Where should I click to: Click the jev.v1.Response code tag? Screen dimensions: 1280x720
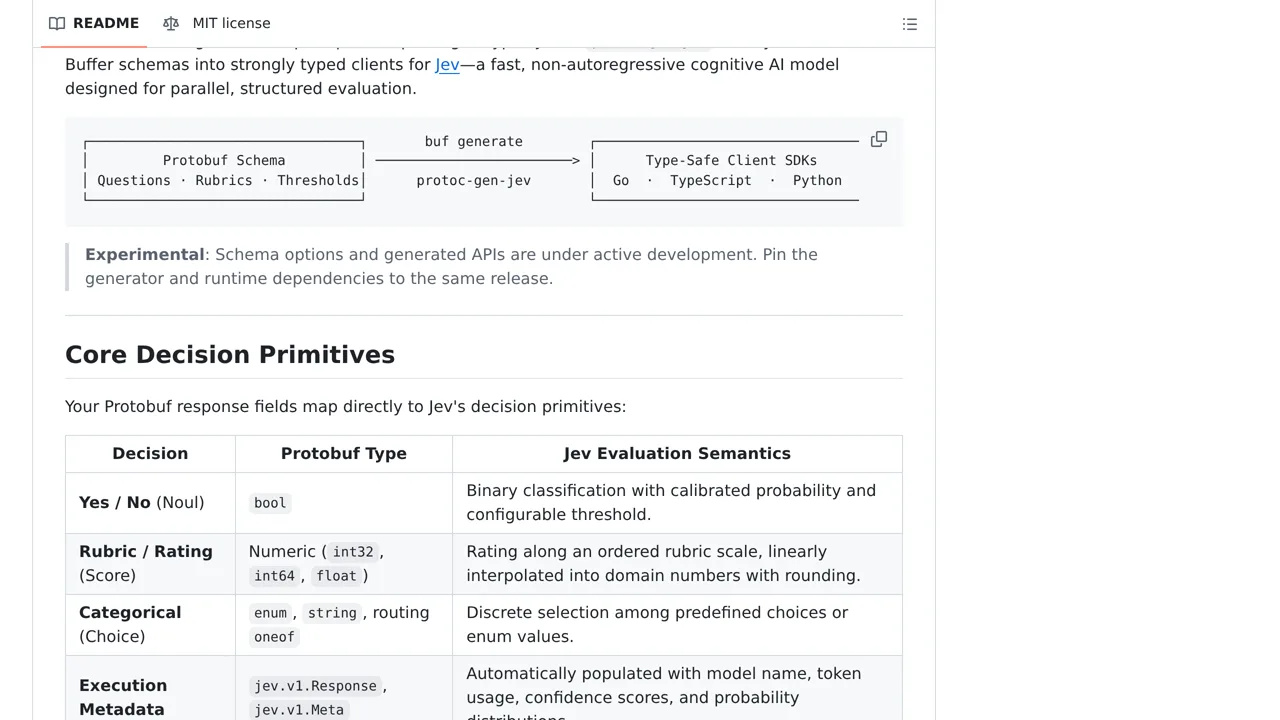pyautogui.click(x=315, y=686)
